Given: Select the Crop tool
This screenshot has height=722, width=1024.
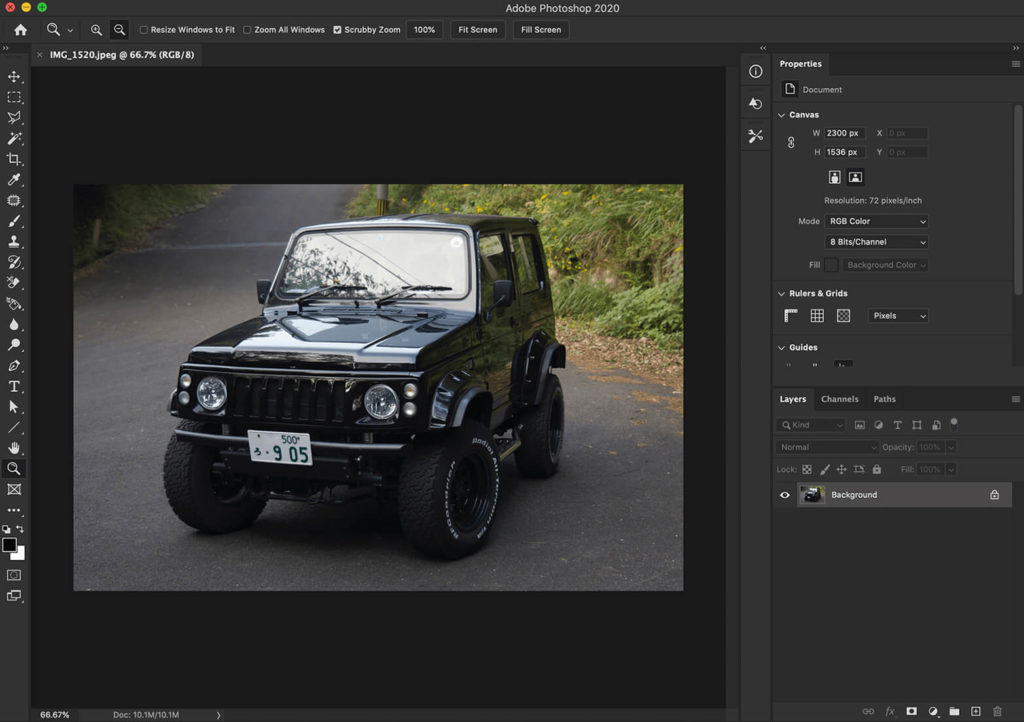Looking at the screenshot, I should [x=14, y=159].
